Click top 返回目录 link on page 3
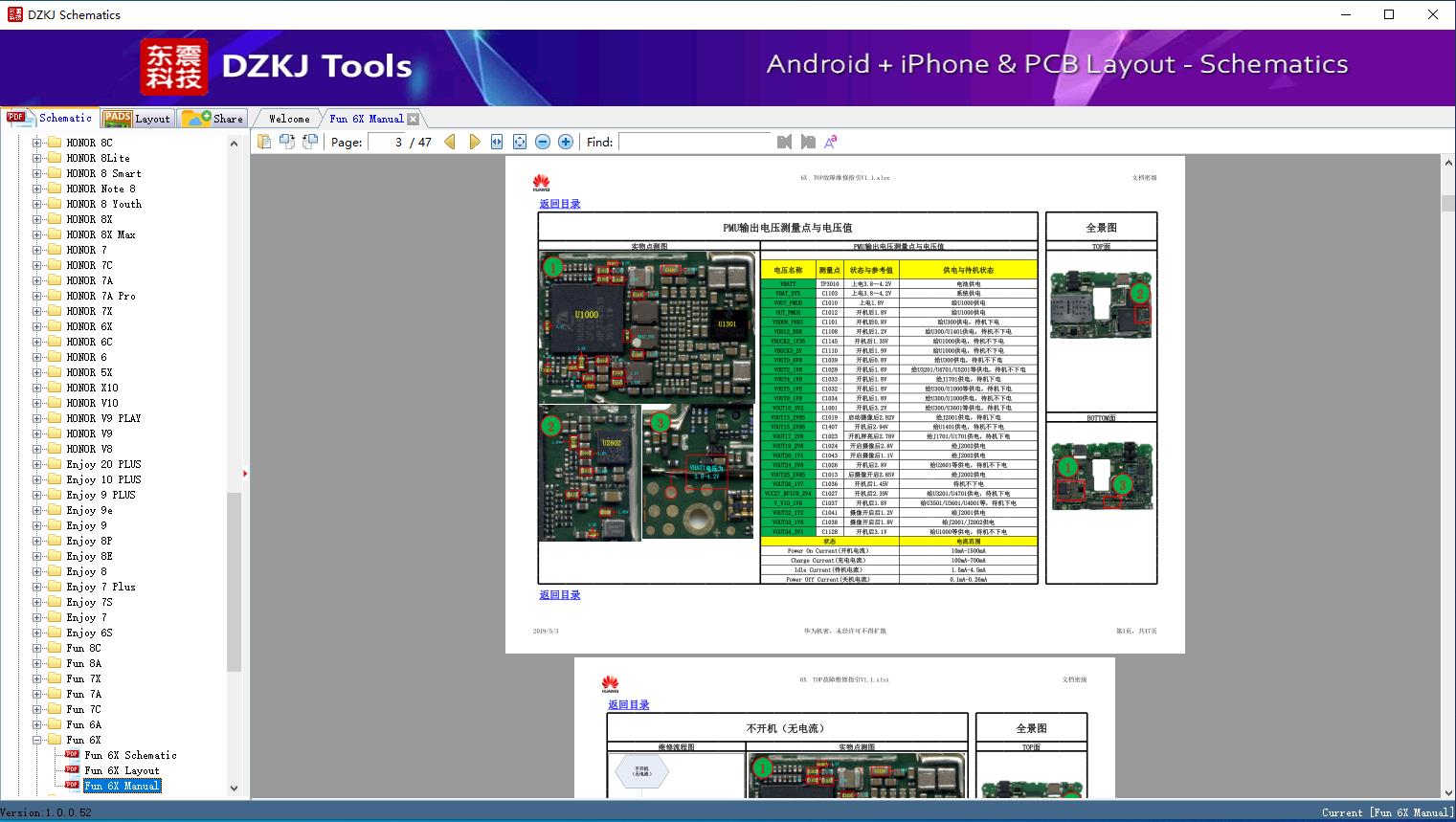The image size is (1456, 822). pyautogui.click(x=559, y=204)
